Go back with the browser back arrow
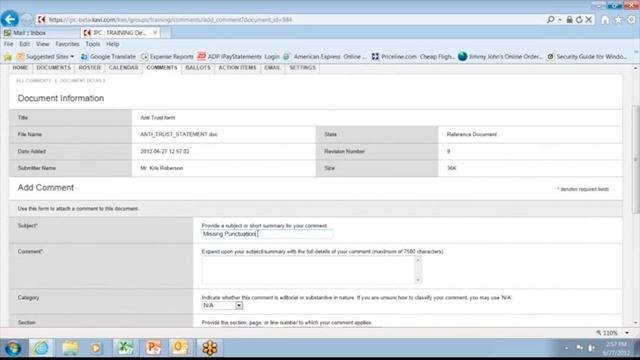 pos(10,19)
